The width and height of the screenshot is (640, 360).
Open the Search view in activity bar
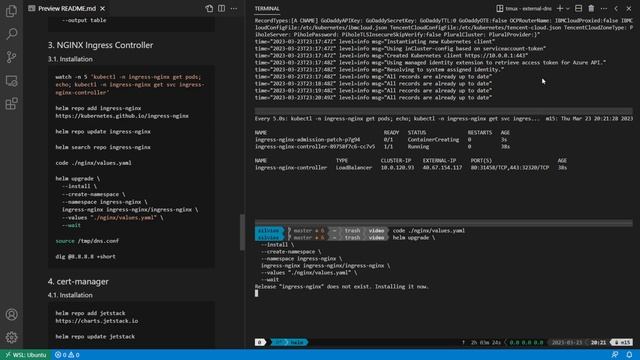[x=11, y=34]
